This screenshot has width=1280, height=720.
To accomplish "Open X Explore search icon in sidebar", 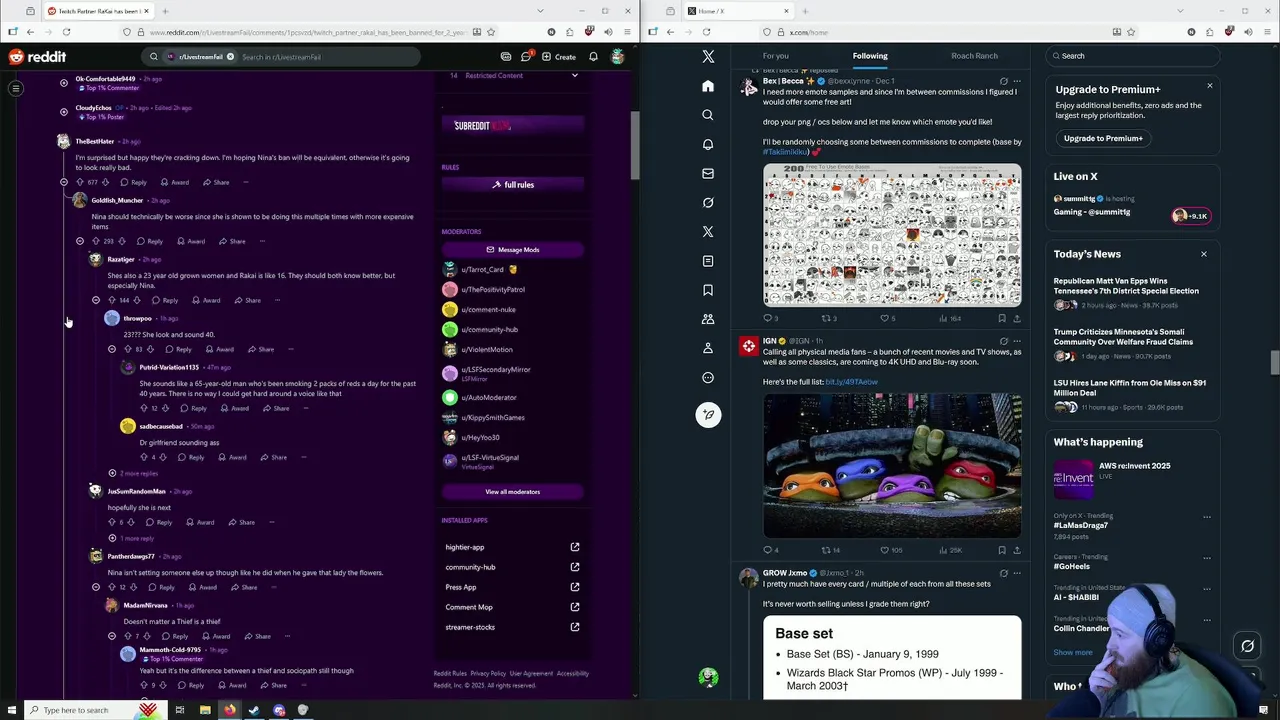I will coord(708,115).
